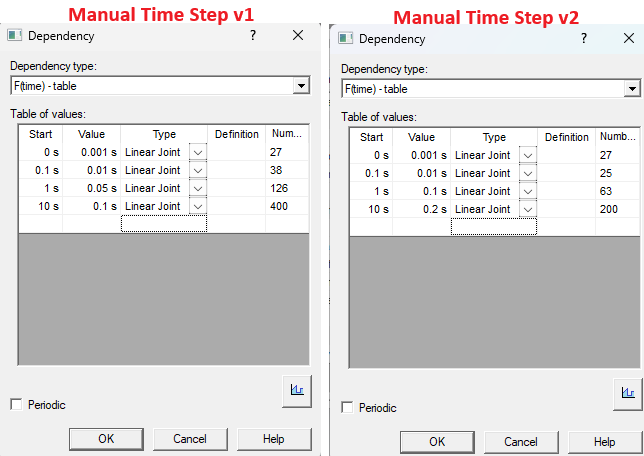Screen dimensions: 644x456
Task: Click the Dependency window icon in v2 title bar
Action: (347, 39)
